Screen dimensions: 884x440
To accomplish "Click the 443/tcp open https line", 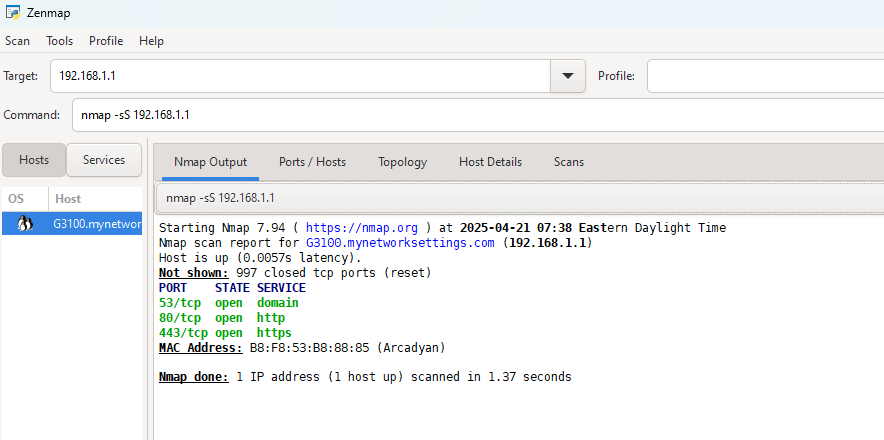I will (x=226, y=333).
